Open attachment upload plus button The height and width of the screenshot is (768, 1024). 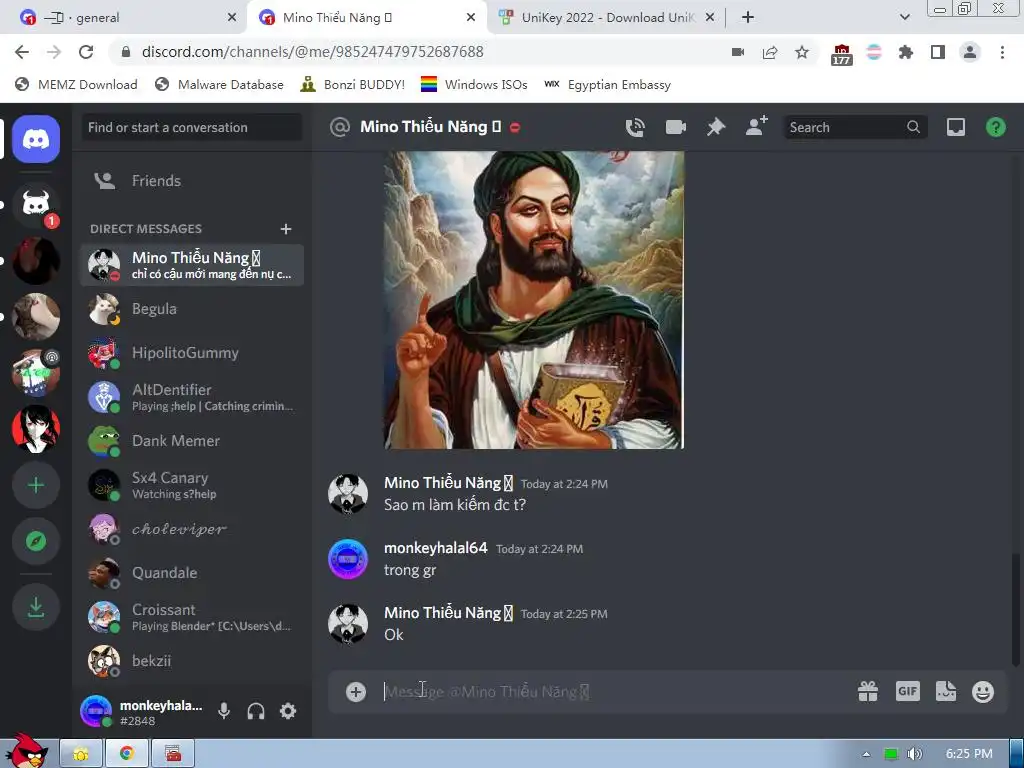(356, 692)
